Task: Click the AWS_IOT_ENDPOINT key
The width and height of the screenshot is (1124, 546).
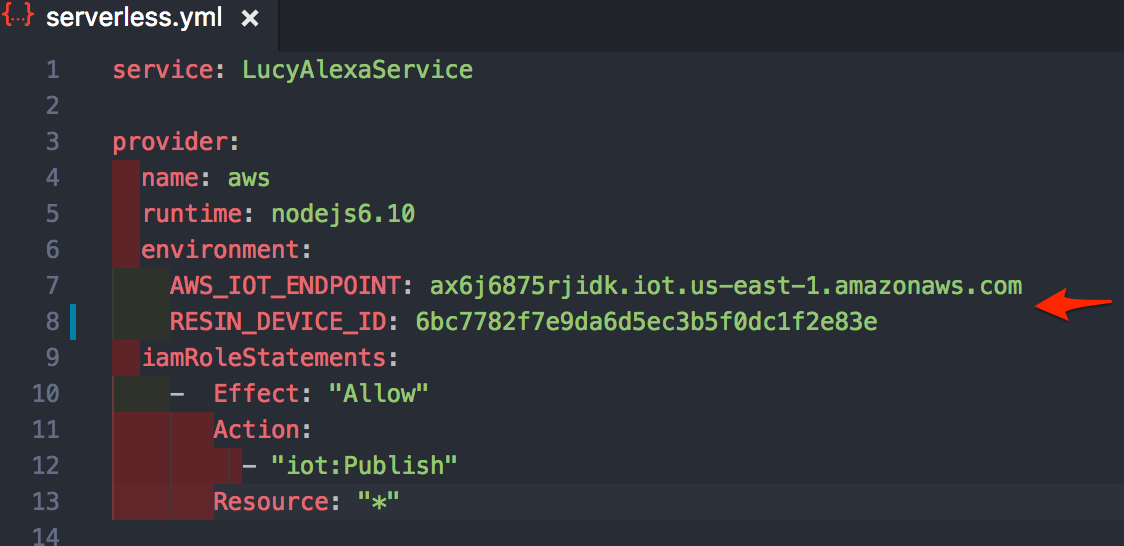Action: point(285,286)
